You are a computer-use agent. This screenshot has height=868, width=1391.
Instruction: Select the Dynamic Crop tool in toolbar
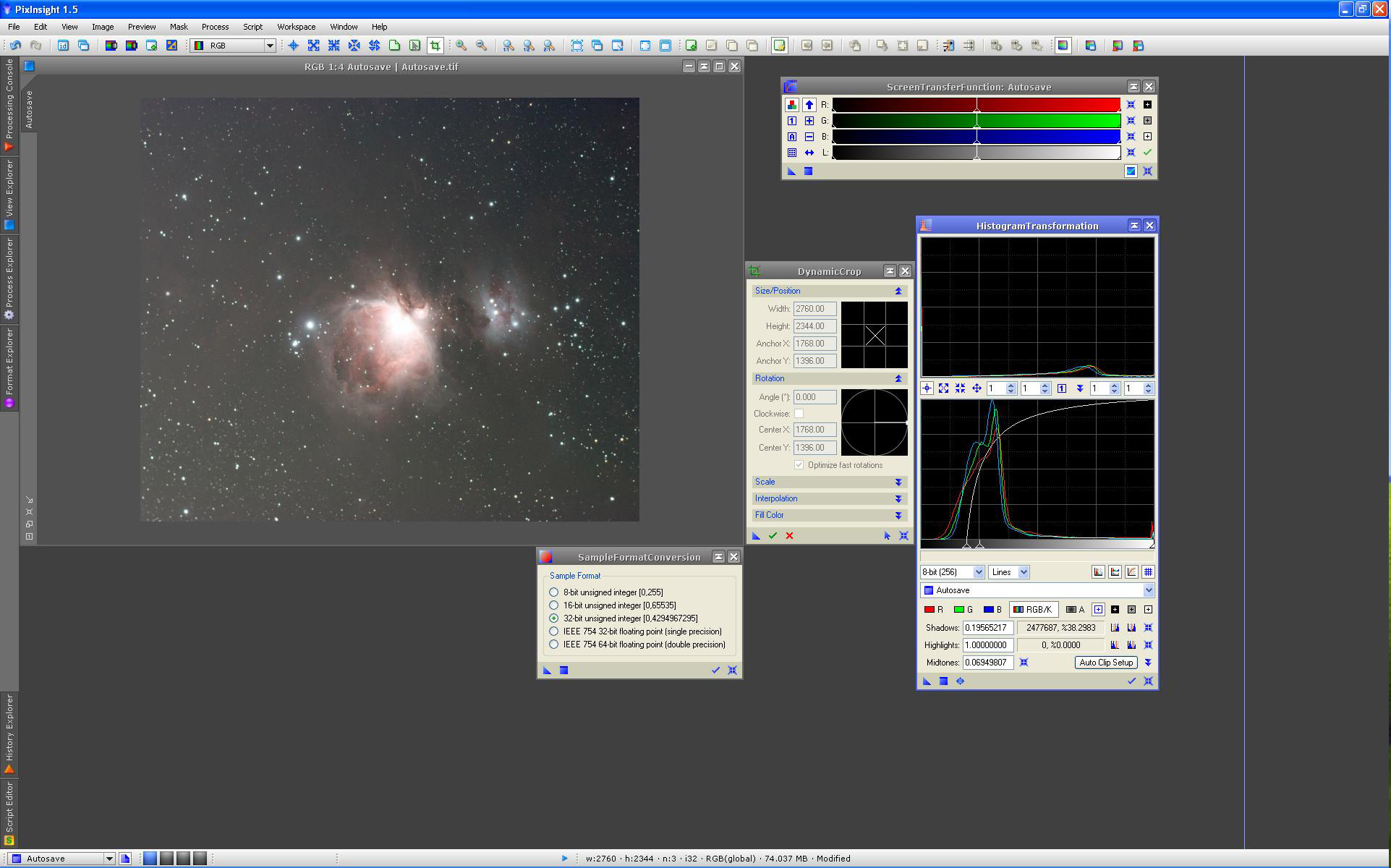[435, 46]
